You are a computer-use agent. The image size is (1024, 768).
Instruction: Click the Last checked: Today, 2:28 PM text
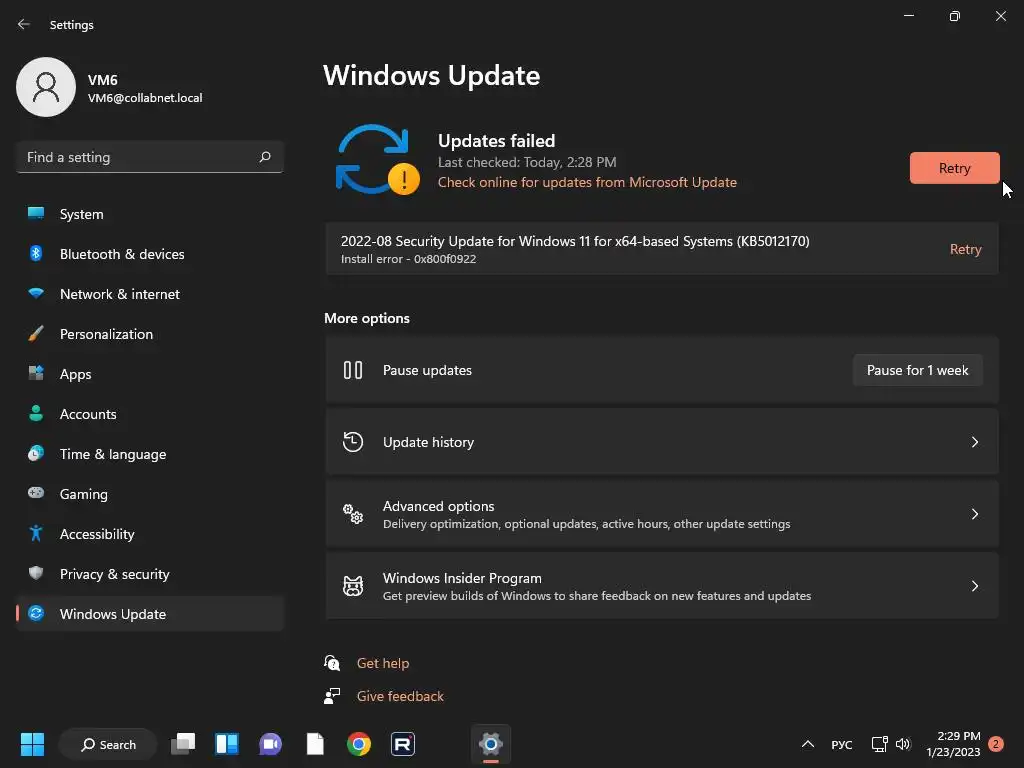point(527,162)
